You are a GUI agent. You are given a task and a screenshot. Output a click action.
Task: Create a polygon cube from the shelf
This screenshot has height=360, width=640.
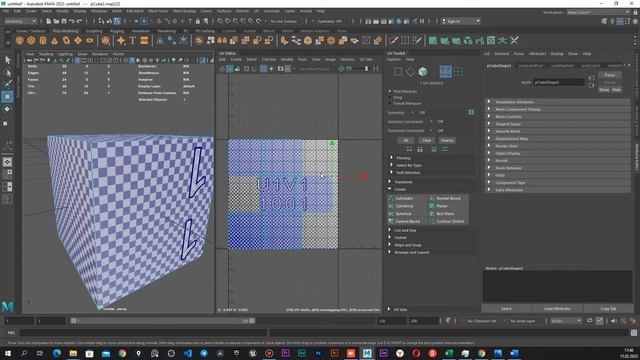click(31, 40)
